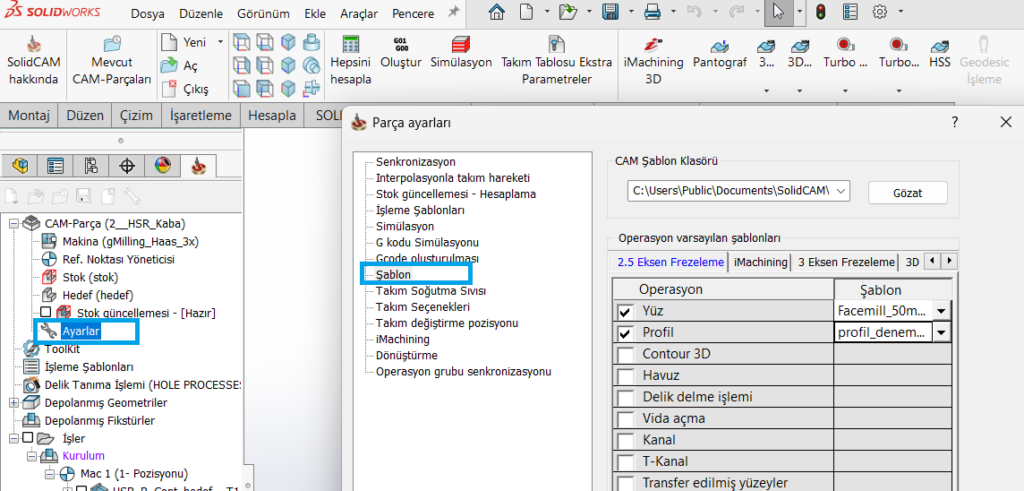Uncheck the Yüz operation checkbox
Screen dimensions: 1024x491
tap(625, 311)
